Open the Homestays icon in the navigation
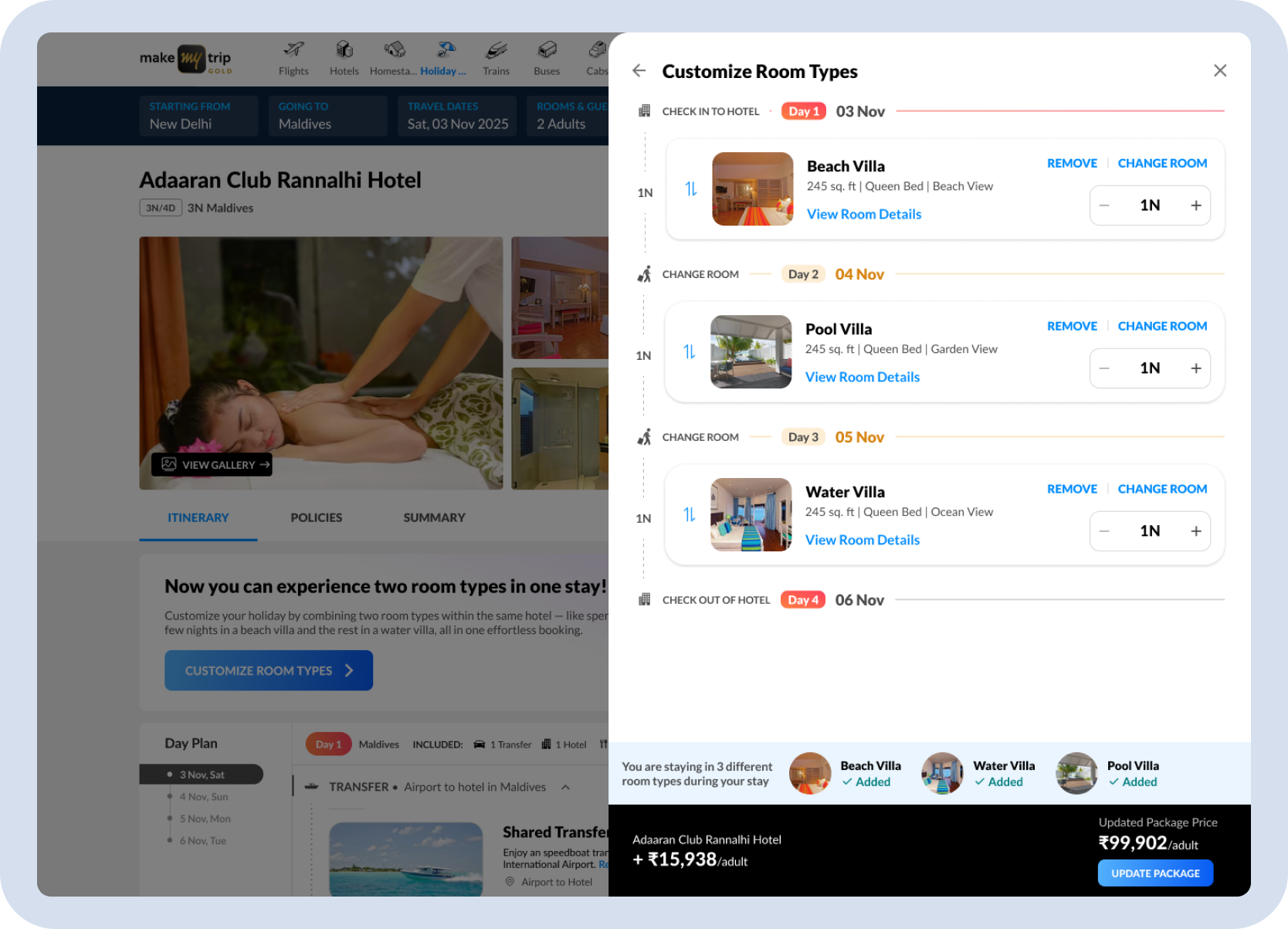Image resolution: width=1288 pixels, height=929 pixels. coord(395,50)
